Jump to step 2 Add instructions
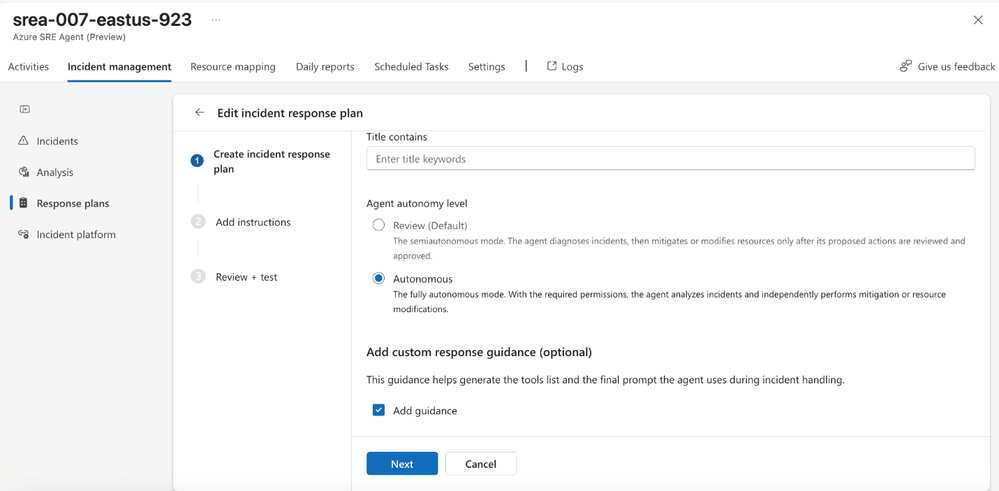Screen dimensions: 999x491 pos(252,222)
